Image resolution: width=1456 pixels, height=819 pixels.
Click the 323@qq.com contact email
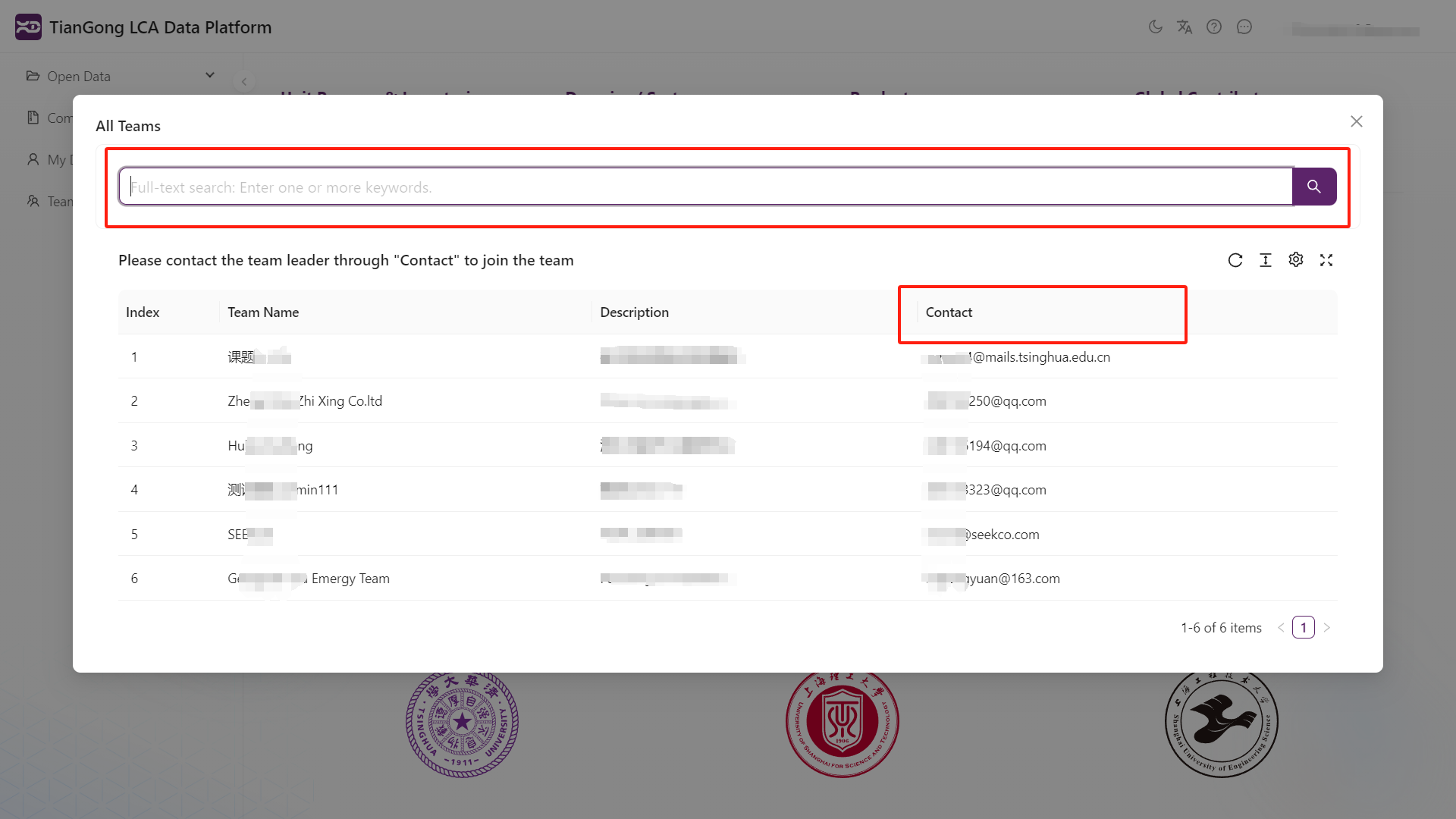987,490
